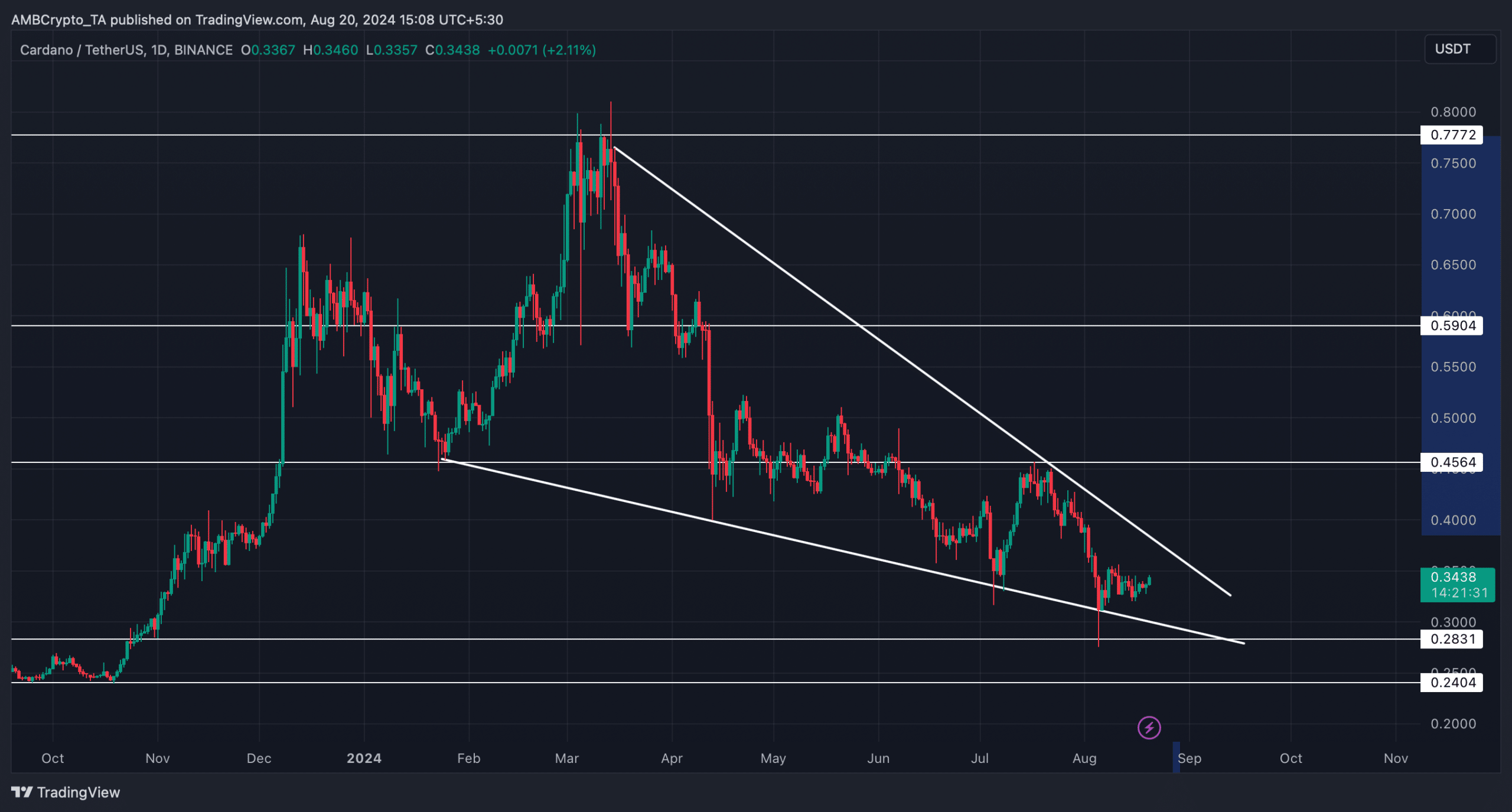The width and height of the screenshot is (1512, 812).
Task: Click the Cardano / TetherUS symbol title
Action: click(x=126, y=50)
